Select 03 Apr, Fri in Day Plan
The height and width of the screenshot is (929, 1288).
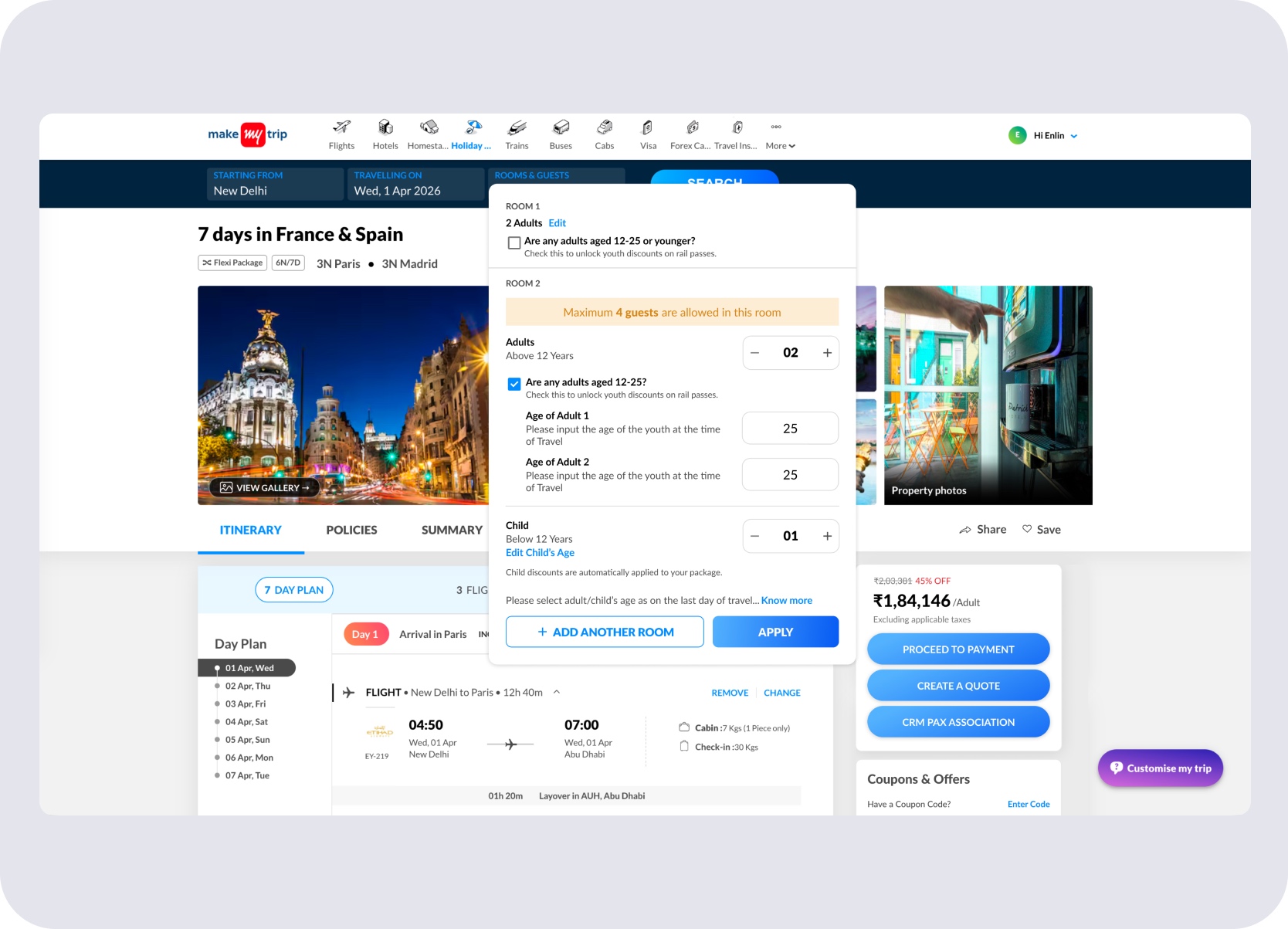pos(246,704)
